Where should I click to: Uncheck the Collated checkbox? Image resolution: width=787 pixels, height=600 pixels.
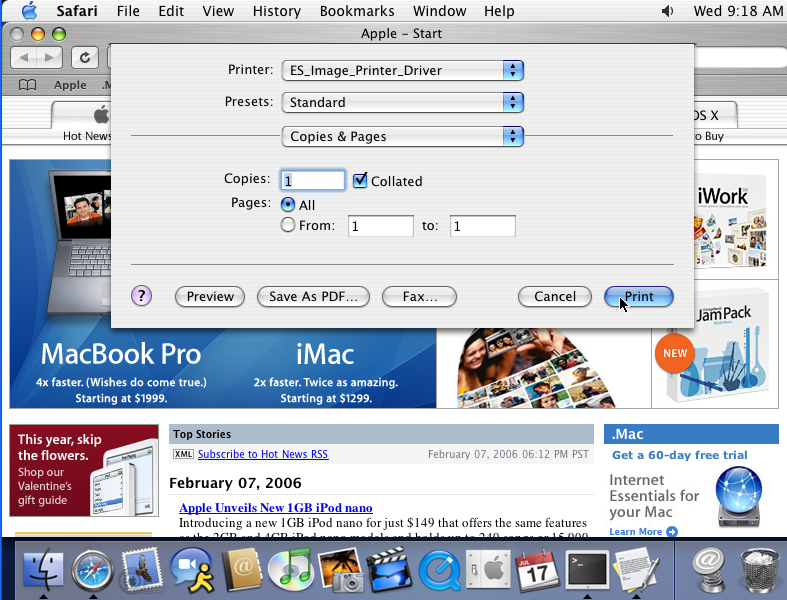click(360, 180)
